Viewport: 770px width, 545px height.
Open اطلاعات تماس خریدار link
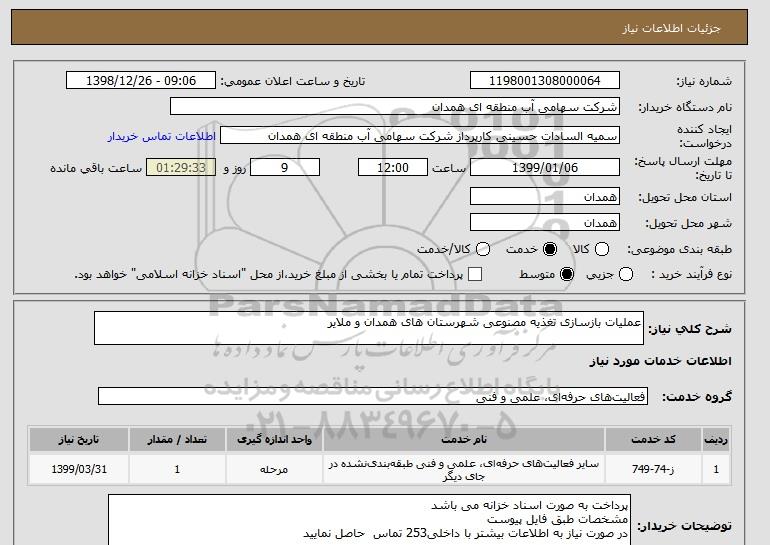(x=162, y=136)
